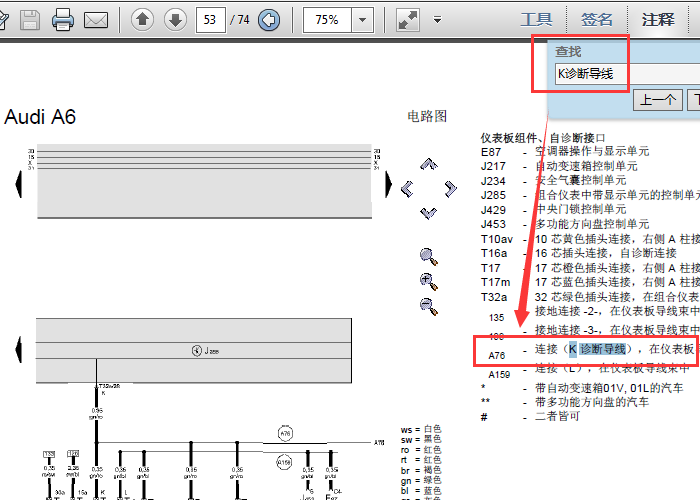Screen dimensions: 700x500
Task: Click the 查找 panel label
Action: [x=568, y=51]
